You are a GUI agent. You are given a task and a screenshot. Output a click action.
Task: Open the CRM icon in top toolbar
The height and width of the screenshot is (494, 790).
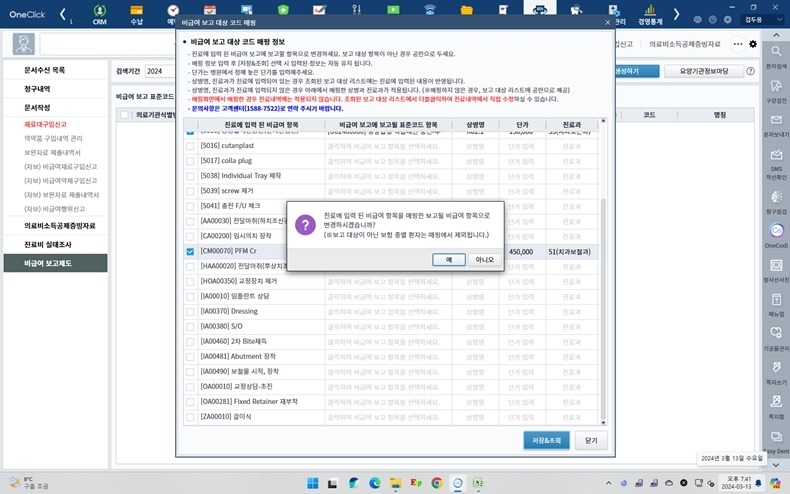click(x=99, y=14)
